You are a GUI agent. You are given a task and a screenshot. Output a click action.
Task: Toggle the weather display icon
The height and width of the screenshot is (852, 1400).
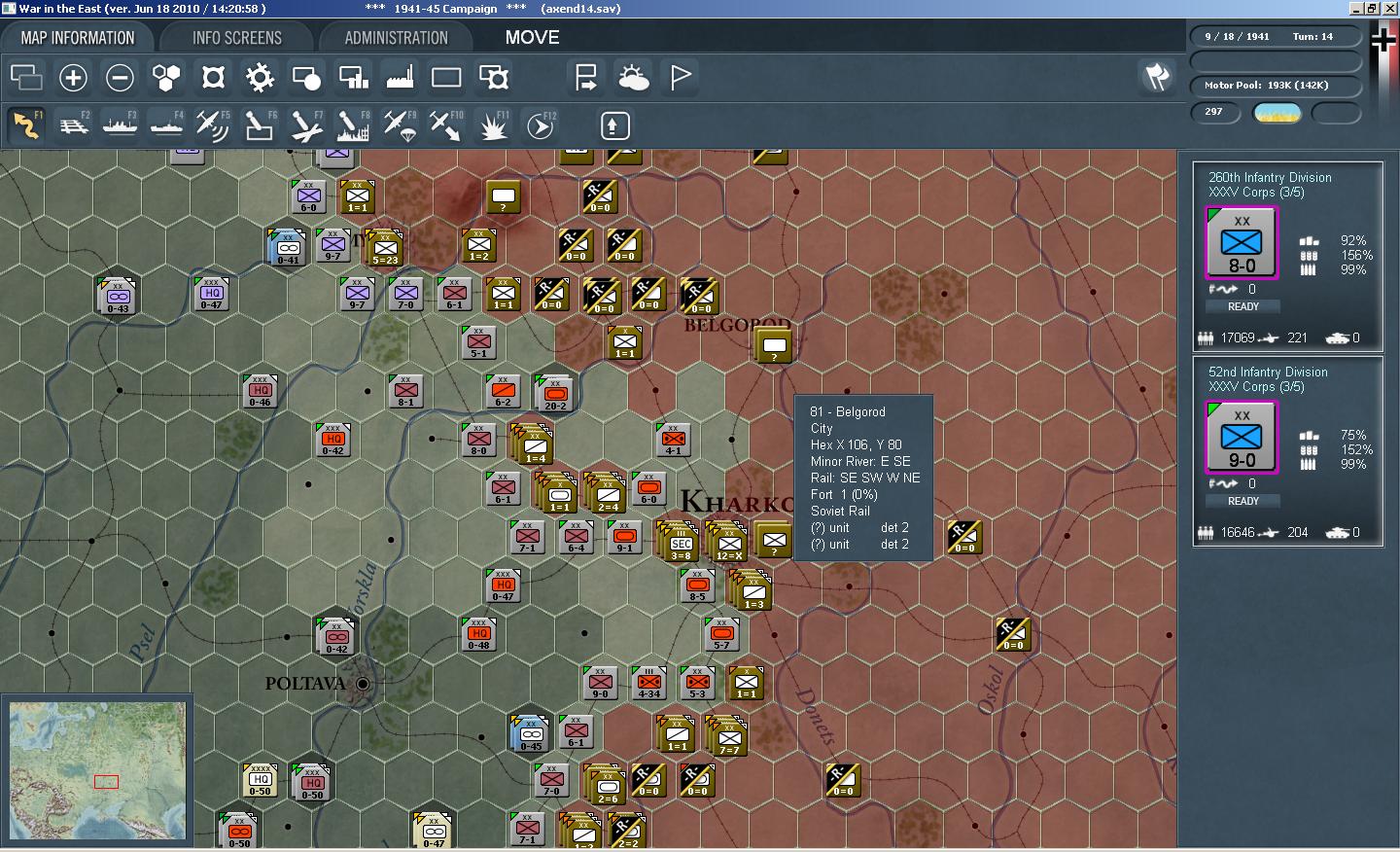[633, 77]
